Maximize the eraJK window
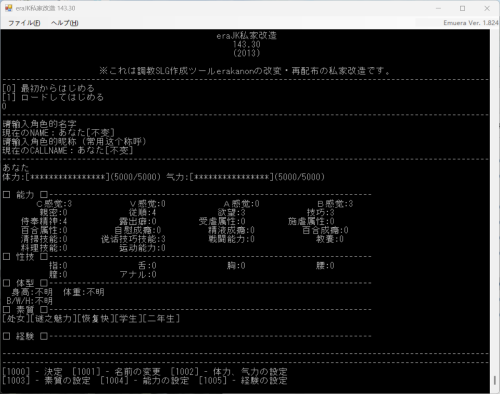The width and height of the screenshot is (500, 394). [x=463, y=8]
